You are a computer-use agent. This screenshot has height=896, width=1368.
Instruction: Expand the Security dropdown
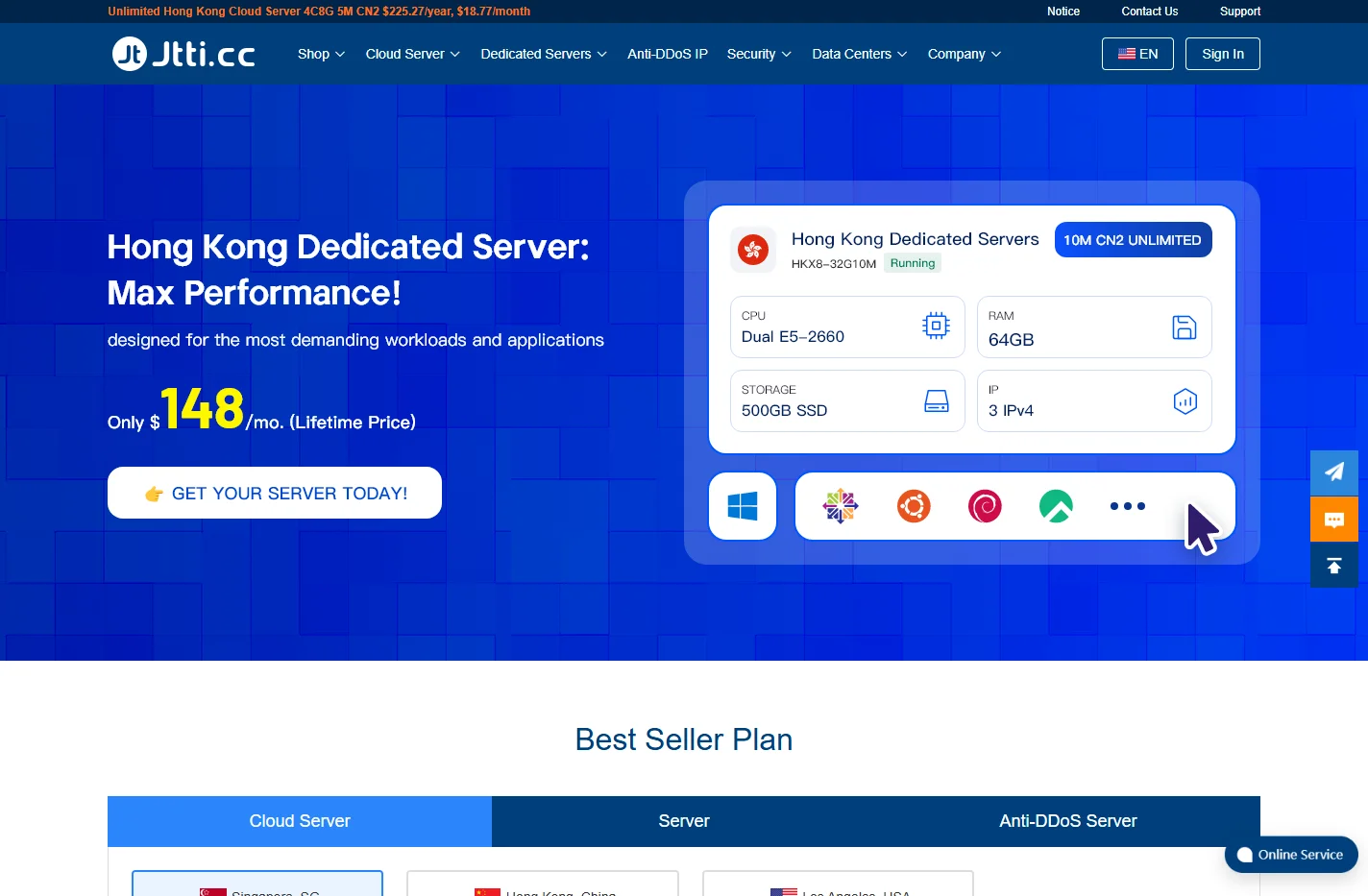(759, 54)
